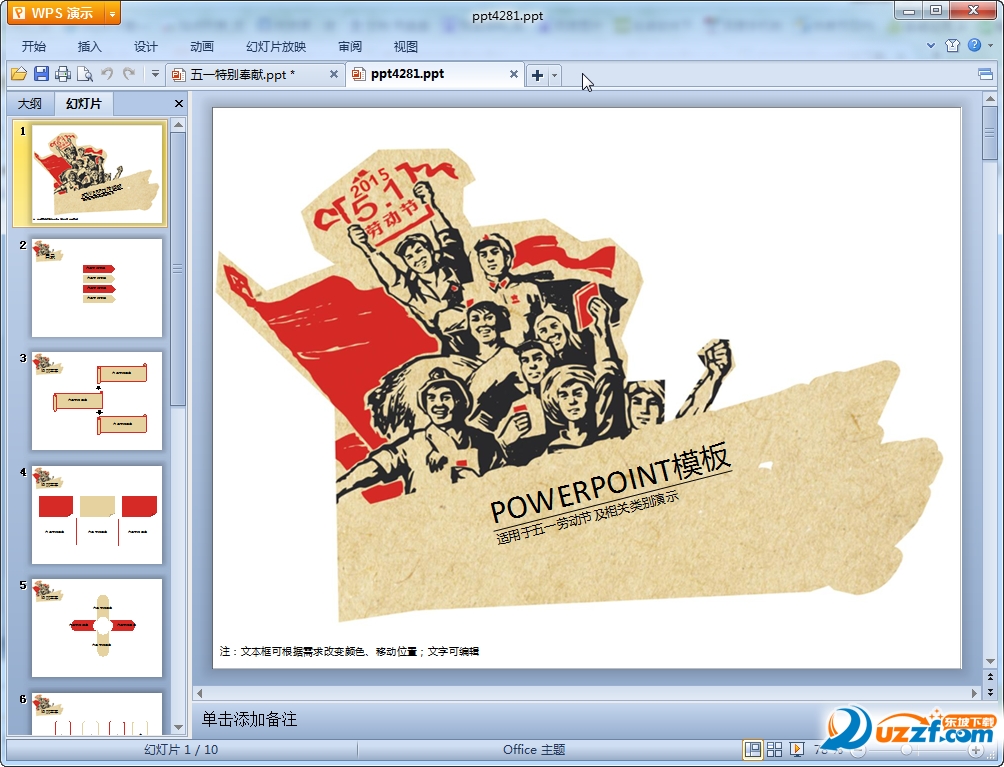Go to previous slide double-arrow button
Viewport: 1004px width, 767px height.
990,677
